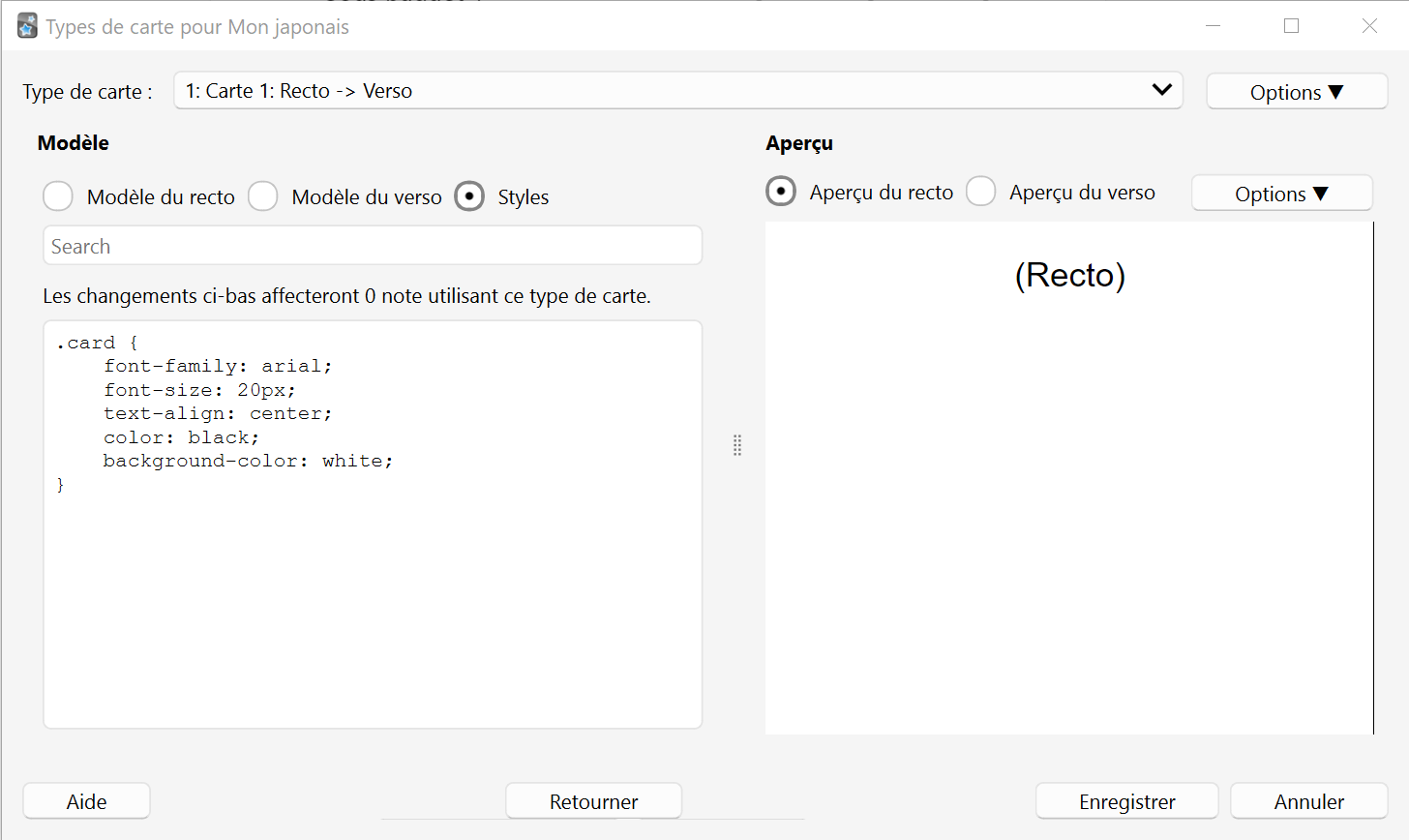Click the chevron arrow of card type combo

tap(1162, 90)
